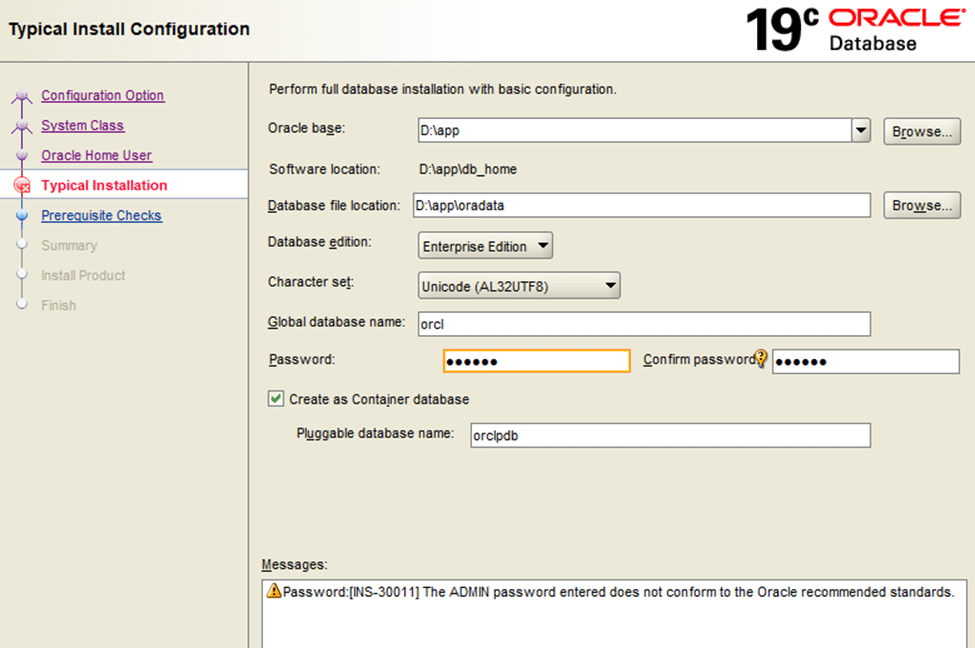Click the Typical Installation current step icon
975x648 pixels.
[x=22, y=185]
